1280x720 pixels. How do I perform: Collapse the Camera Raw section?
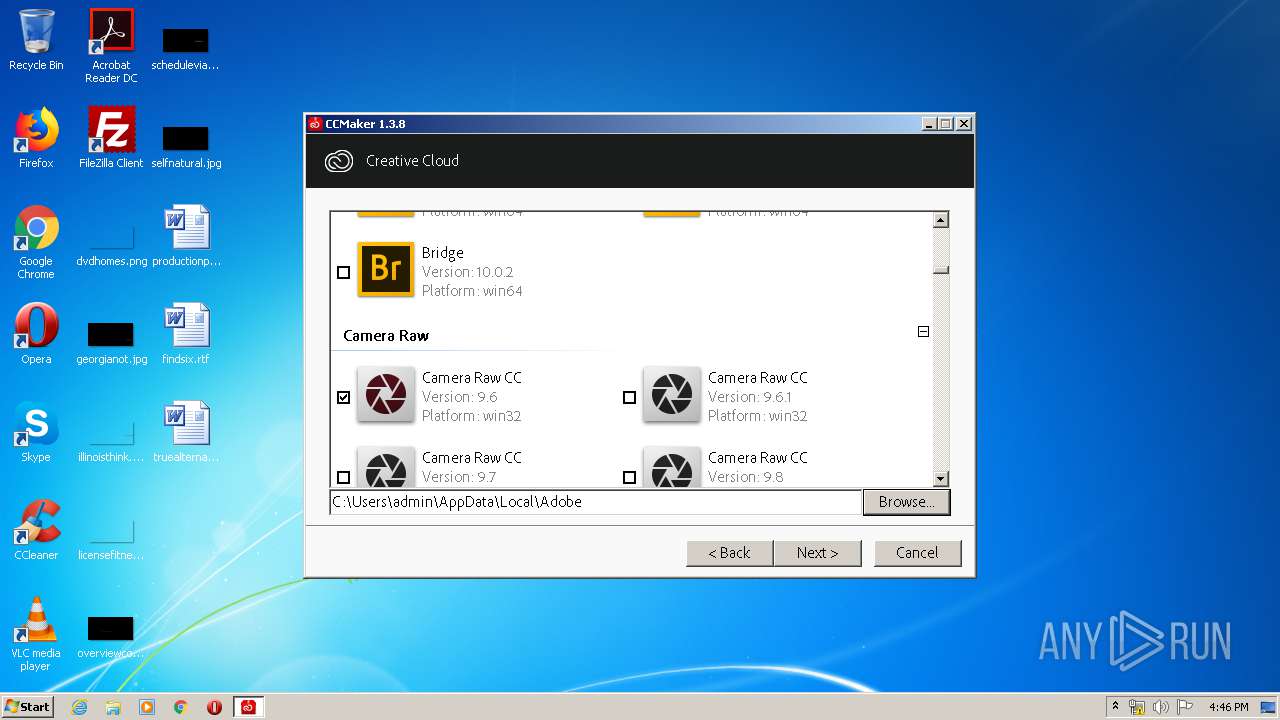tap(923, 331)
